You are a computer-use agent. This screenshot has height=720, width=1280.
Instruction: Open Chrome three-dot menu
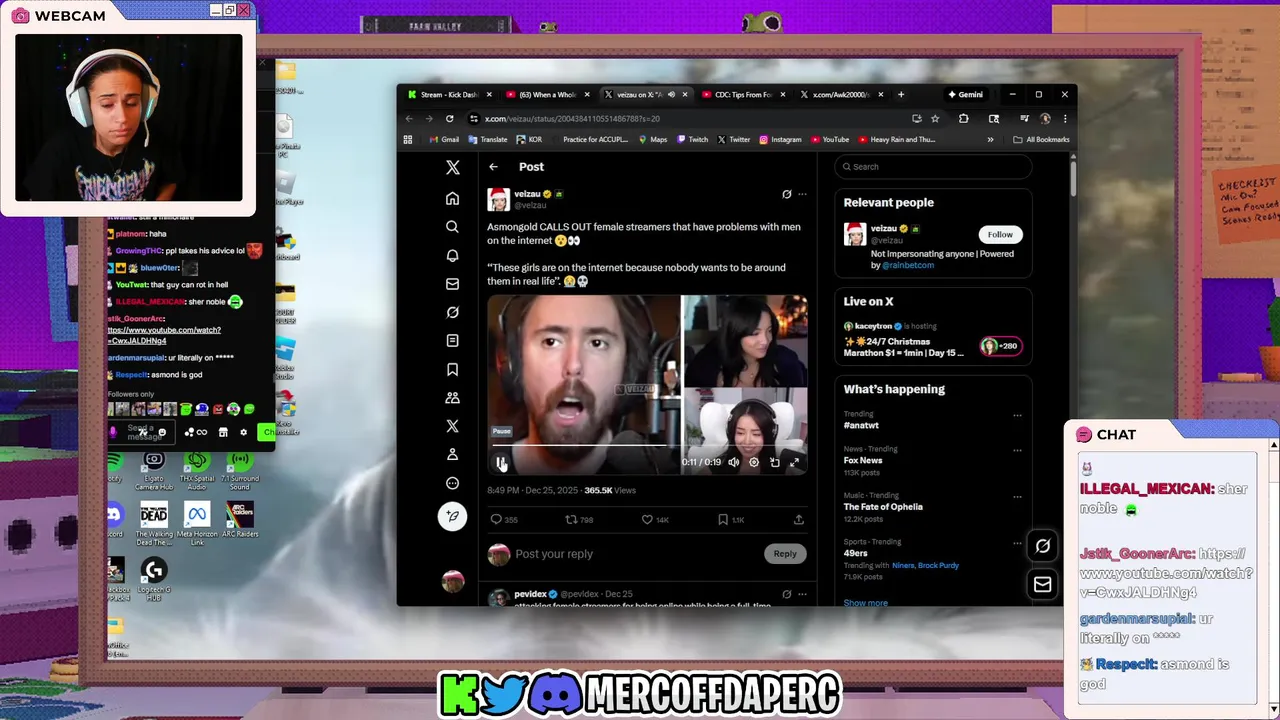pos(1065,118)
